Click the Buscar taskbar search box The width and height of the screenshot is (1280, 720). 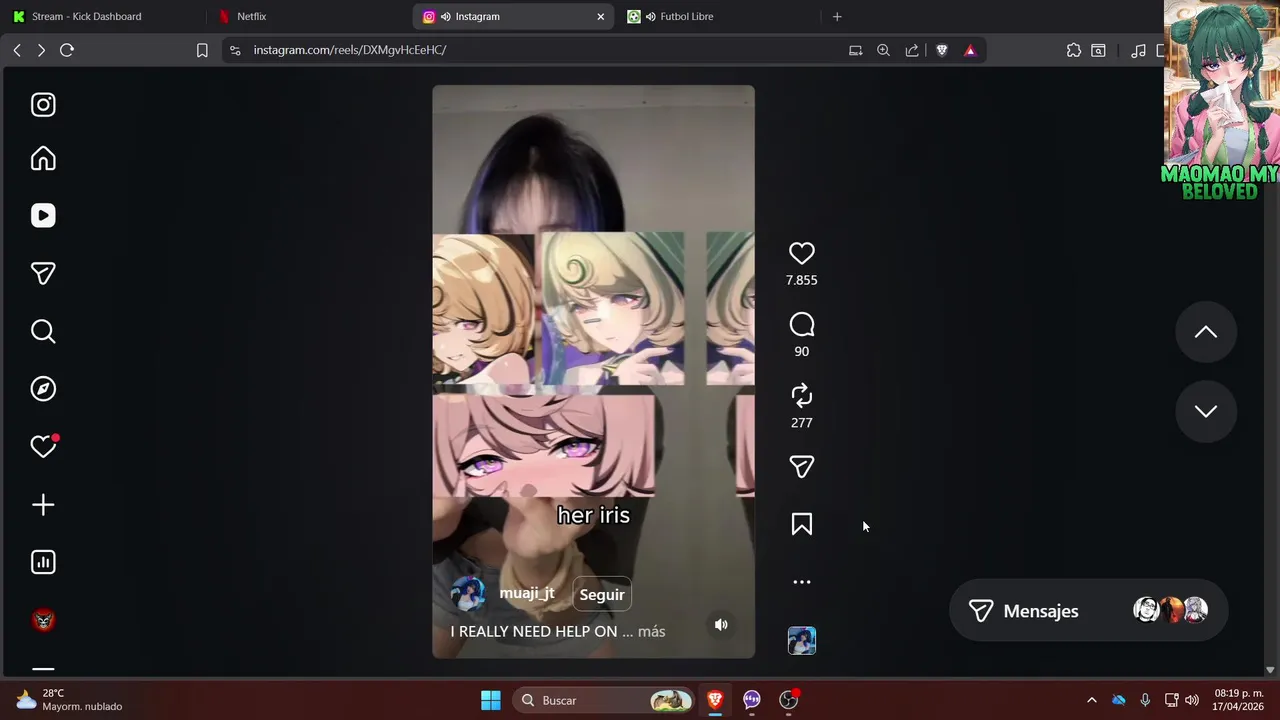(604, 700)
